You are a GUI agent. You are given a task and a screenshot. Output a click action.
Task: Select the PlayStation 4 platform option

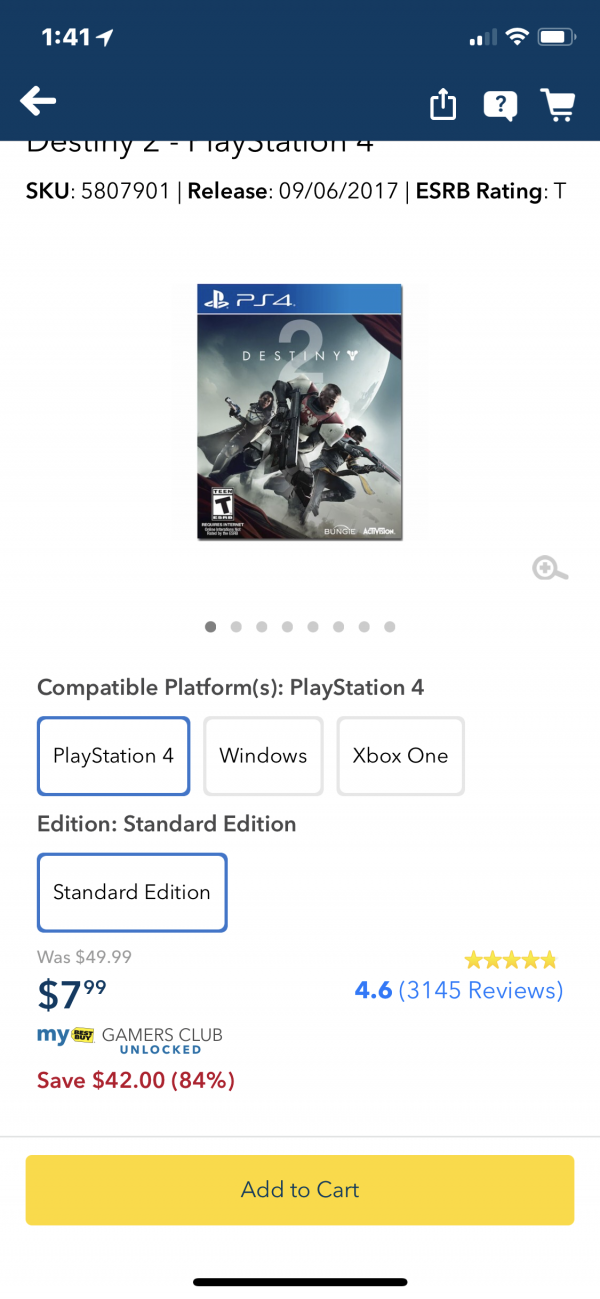coord(113,756)
